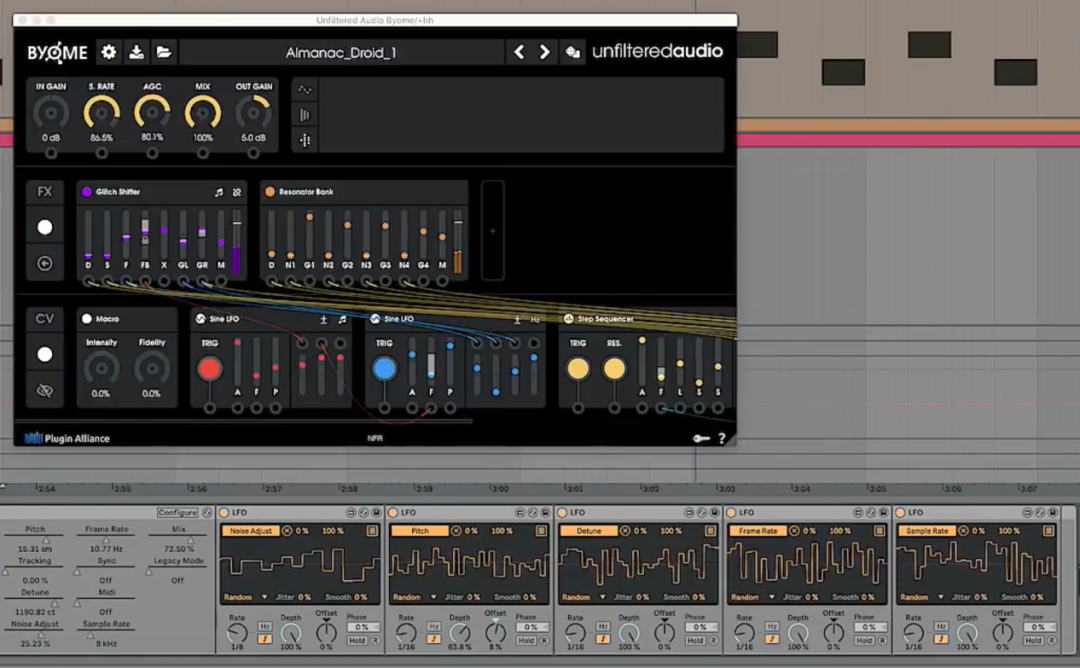
Task: Toggle Glitch Shifter module power dot
Action: tap(87, 192)
